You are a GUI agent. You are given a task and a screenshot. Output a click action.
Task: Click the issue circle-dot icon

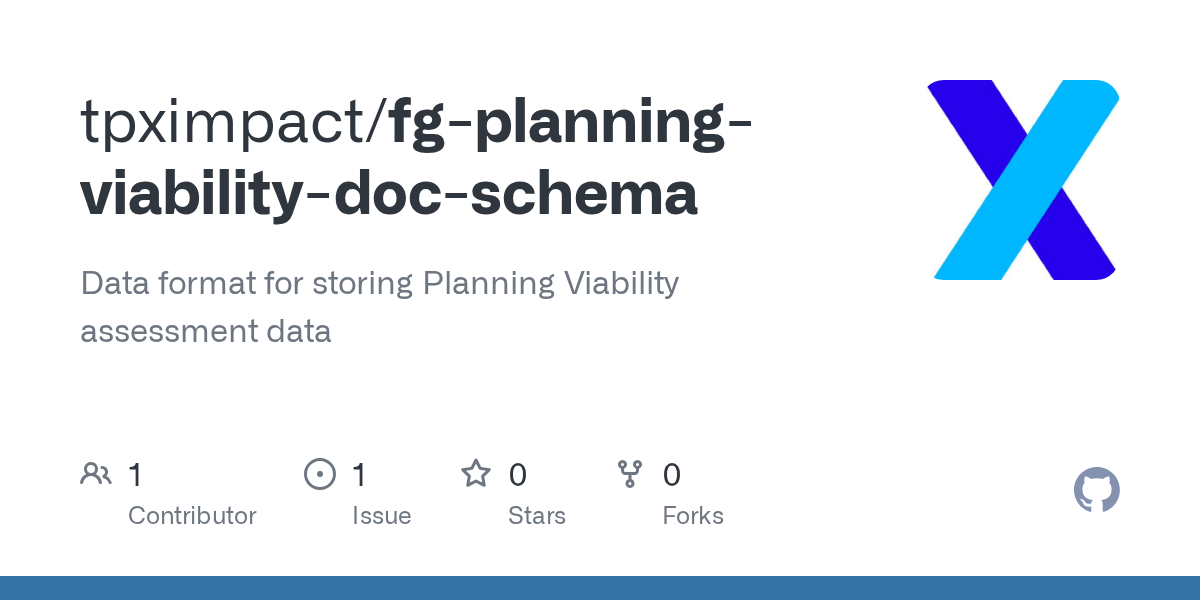(320, 474)
